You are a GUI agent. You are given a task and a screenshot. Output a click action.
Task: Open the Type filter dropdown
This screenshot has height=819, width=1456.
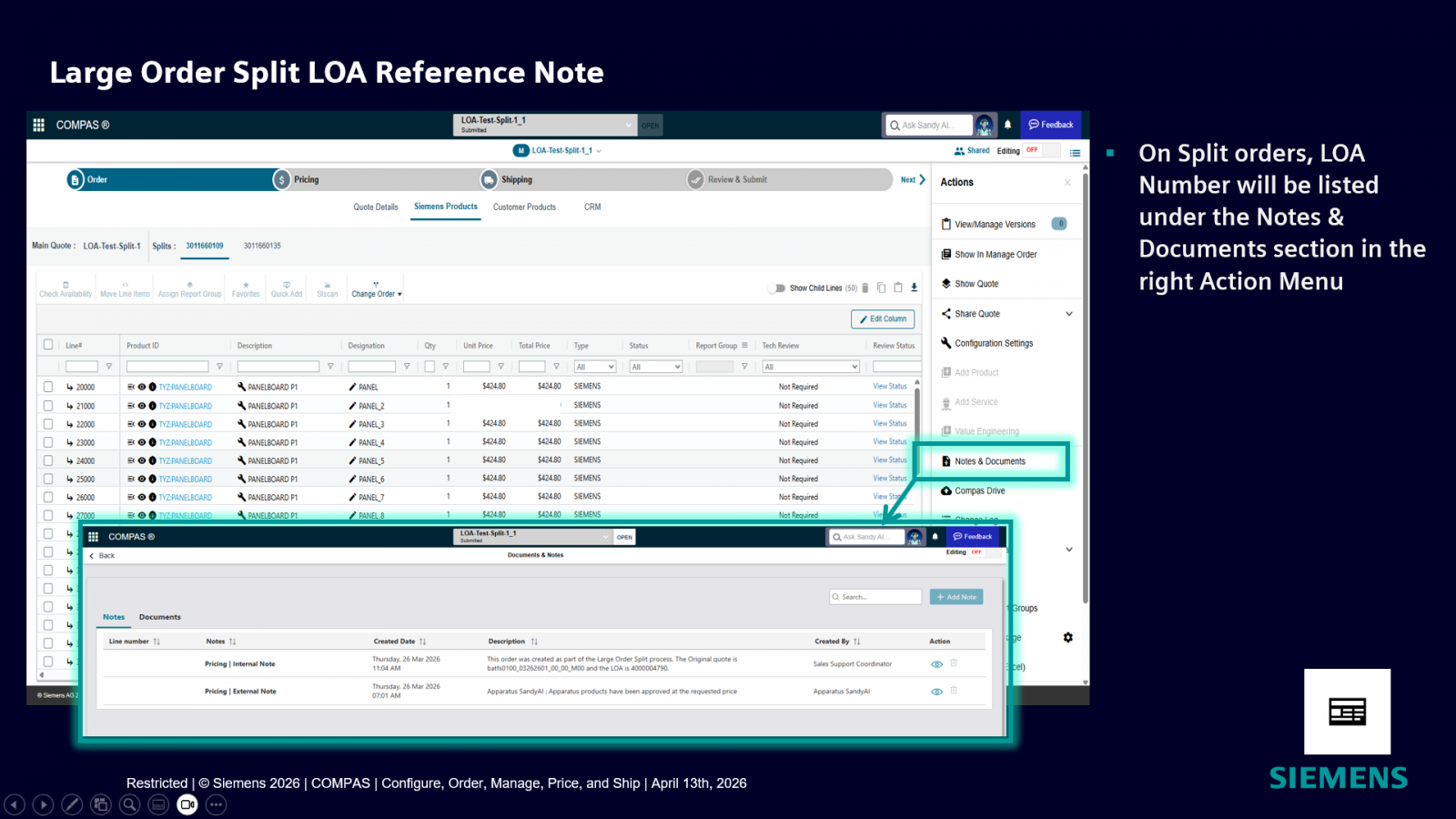point(594,367)
